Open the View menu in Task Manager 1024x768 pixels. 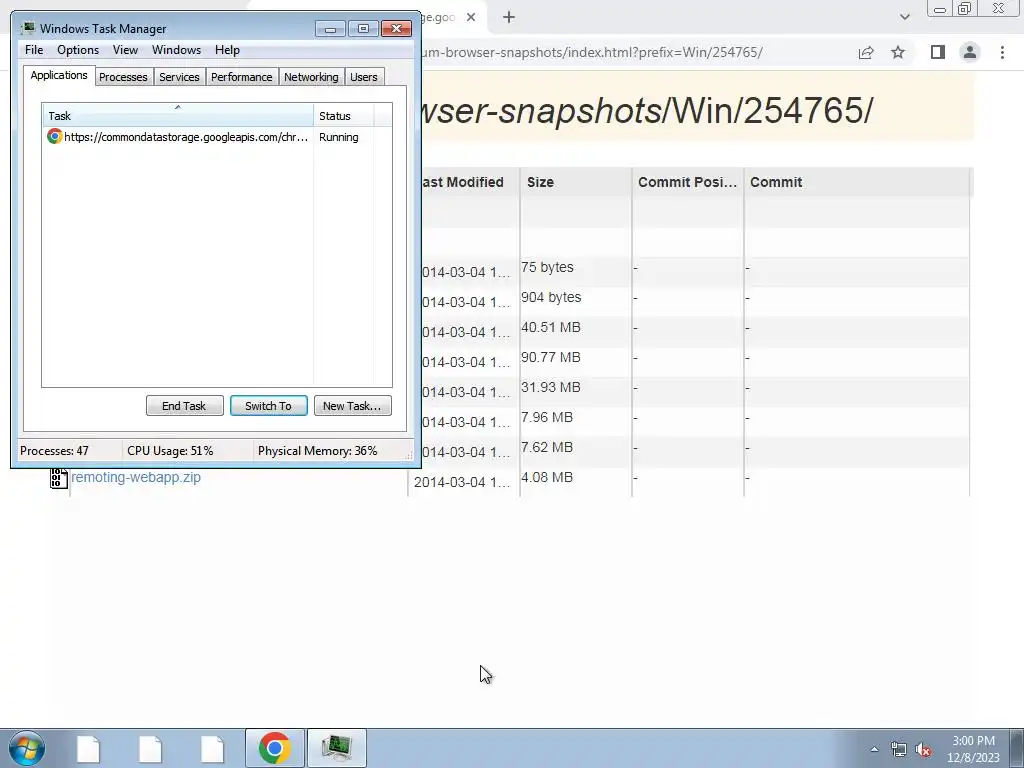pos(125,50)
